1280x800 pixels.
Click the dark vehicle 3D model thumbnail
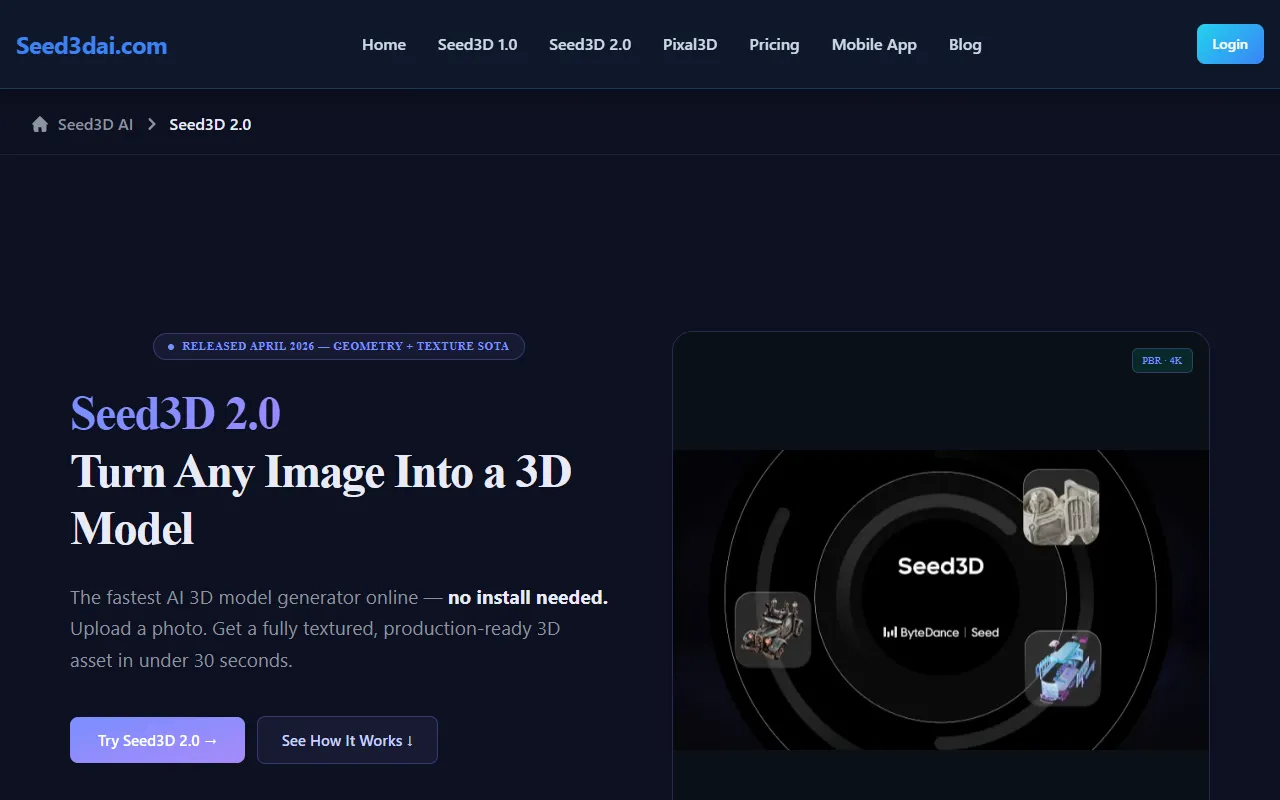(x=773, y=630)
